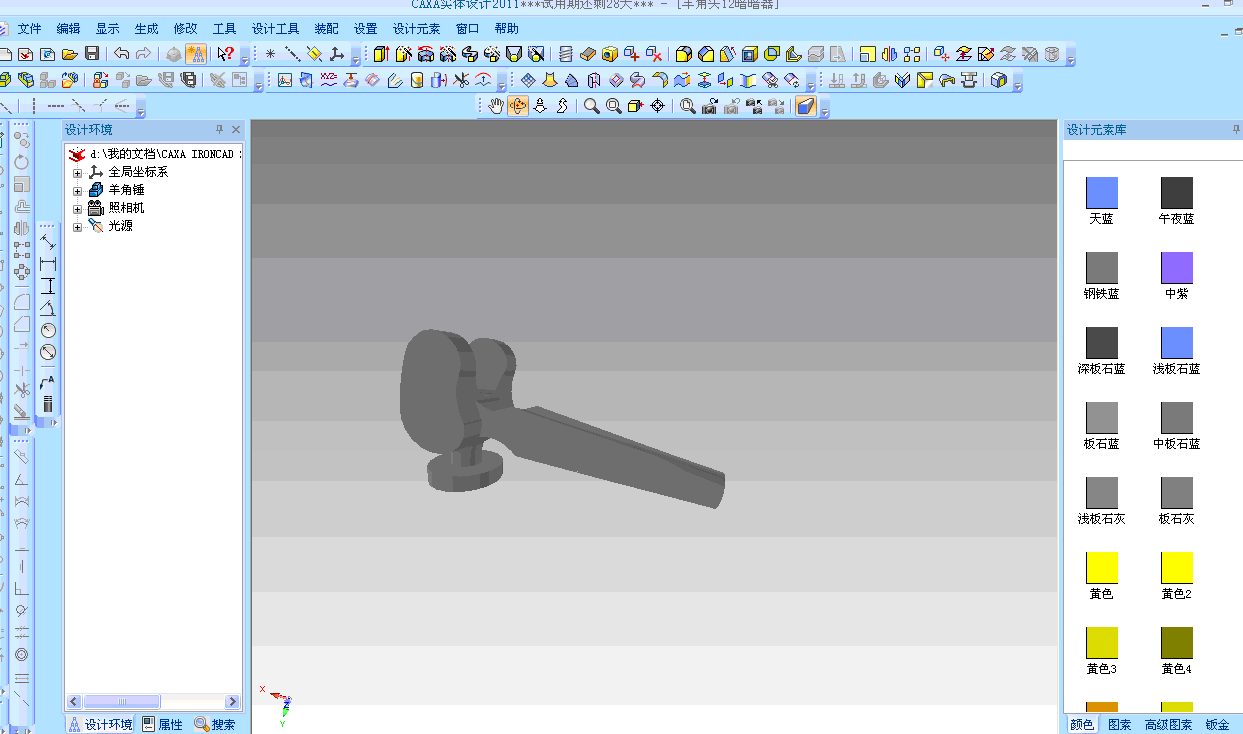The image size is (1243, 734).
Task: Open the 搜索 panel tab
Action: (216, 725)
